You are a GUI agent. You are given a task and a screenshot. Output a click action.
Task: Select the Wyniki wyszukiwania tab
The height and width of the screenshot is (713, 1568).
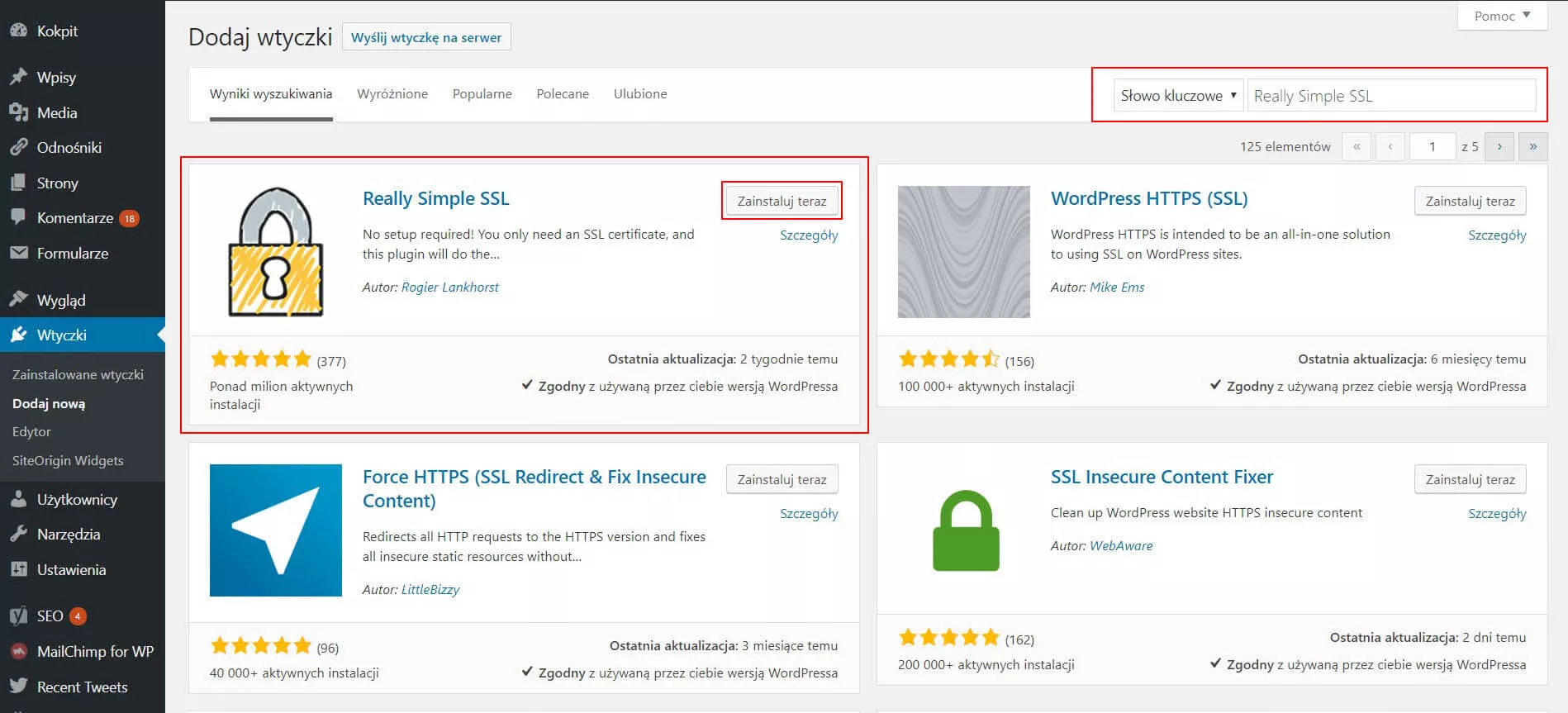pyautogui.click(x=271, y=94)
